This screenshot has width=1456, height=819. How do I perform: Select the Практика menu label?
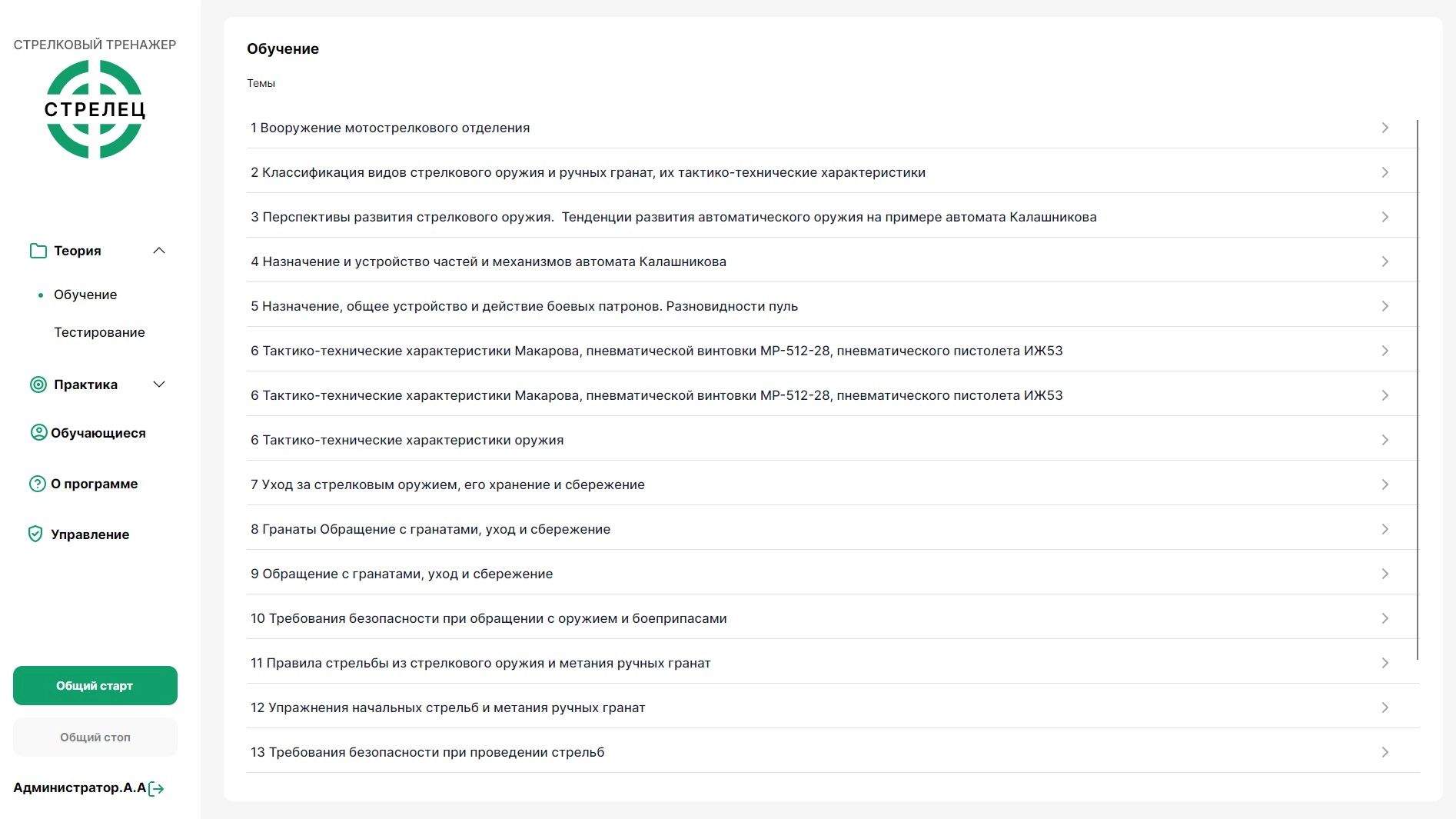(85, 385)
